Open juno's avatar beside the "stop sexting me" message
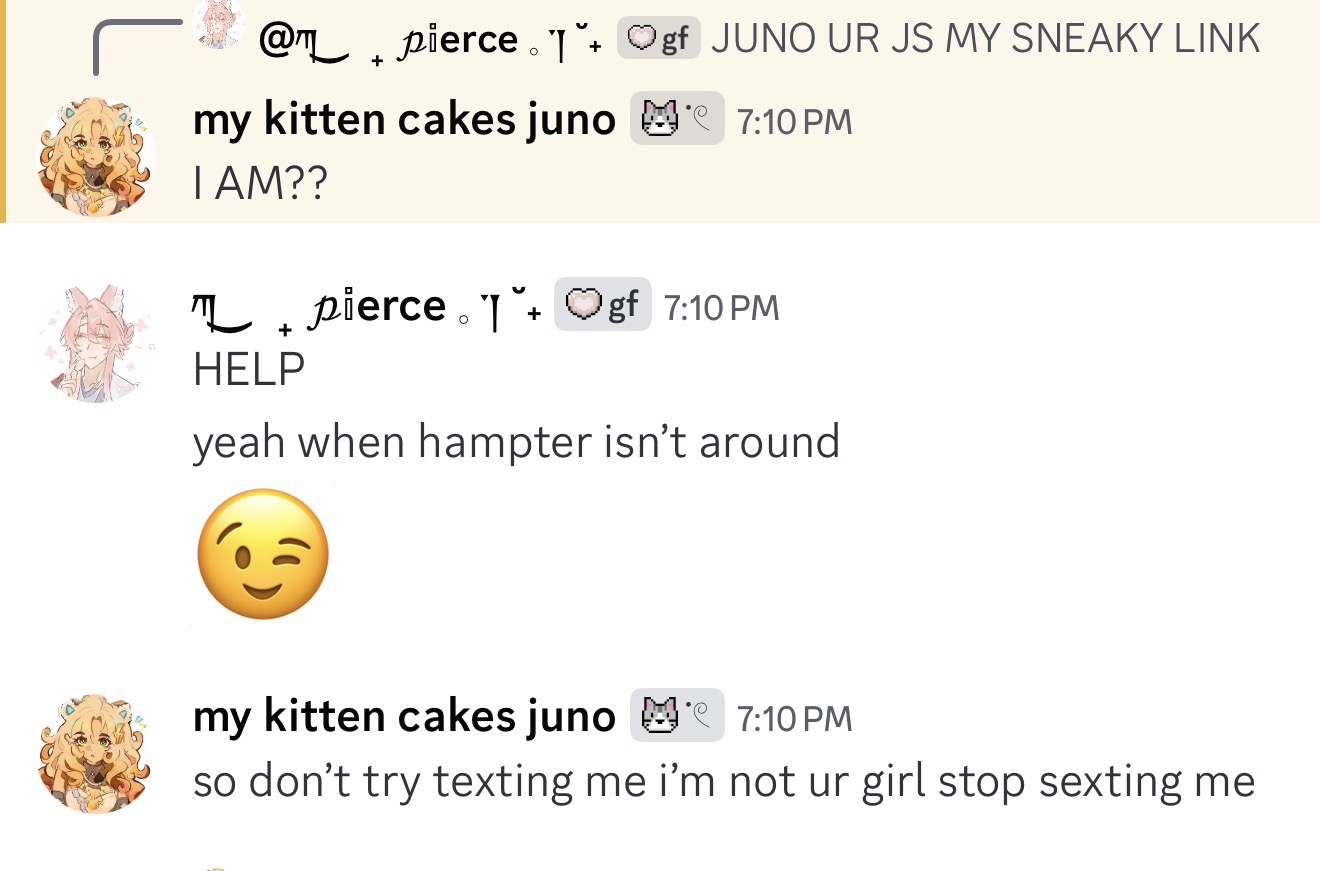This screenshot has height=871, width=1320. tap(96, 753)
